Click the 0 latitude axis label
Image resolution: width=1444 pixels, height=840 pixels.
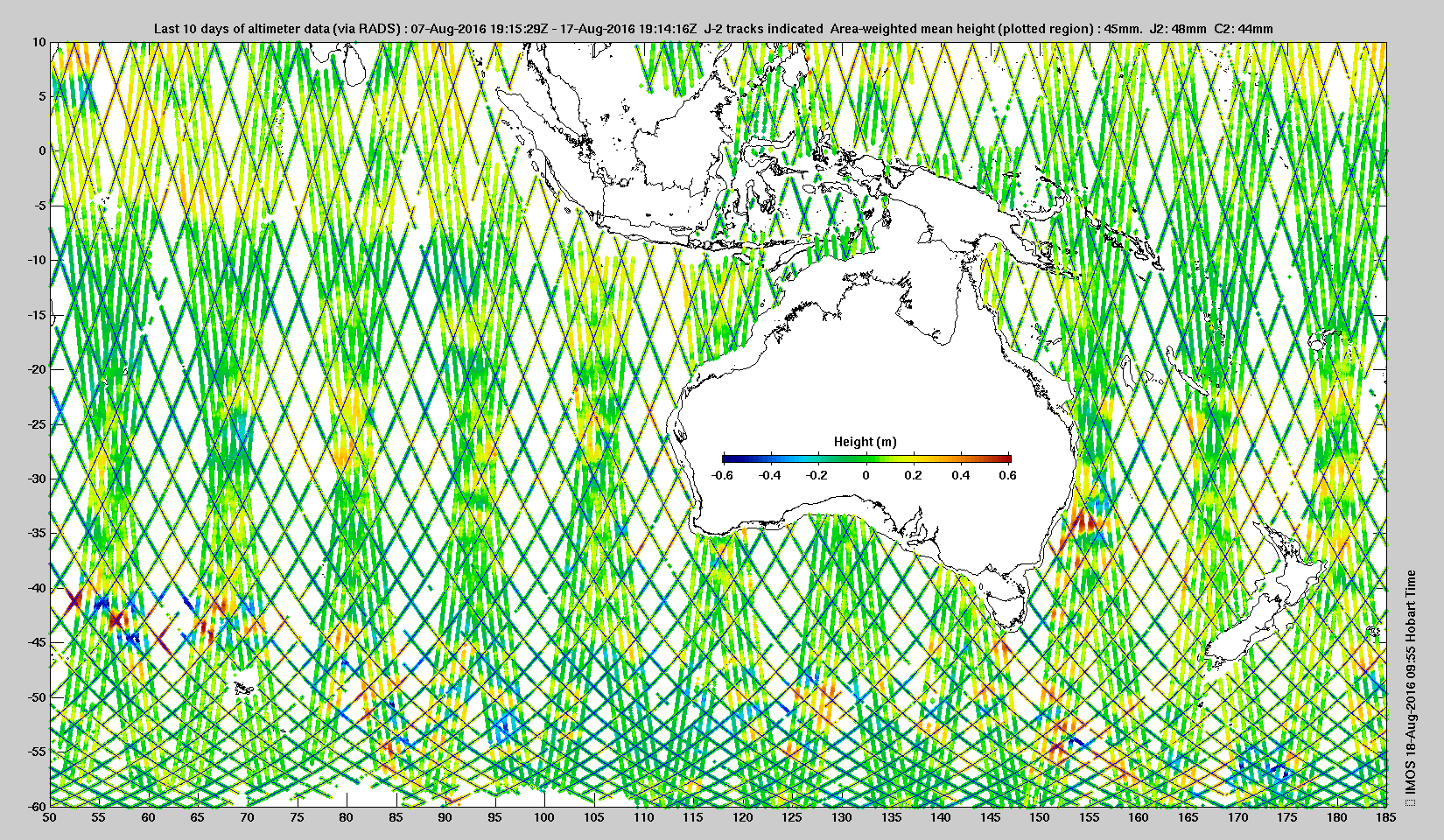[x=42, y=150]
